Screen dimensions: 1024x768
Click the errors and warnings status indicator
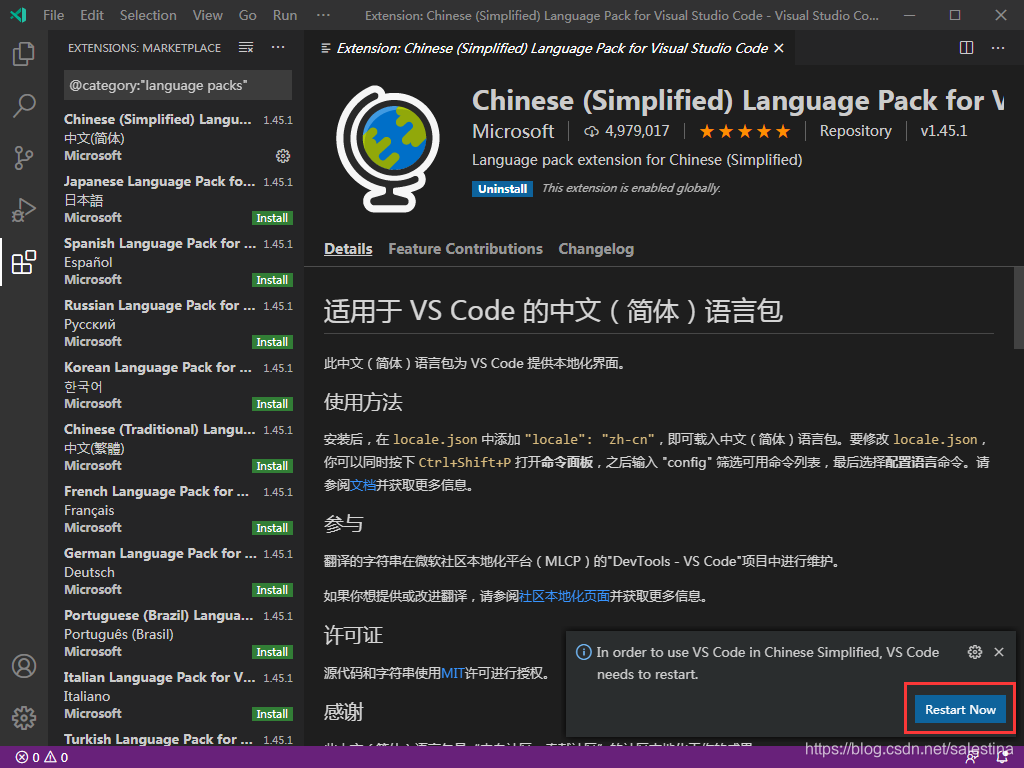[x=42, y=758]
